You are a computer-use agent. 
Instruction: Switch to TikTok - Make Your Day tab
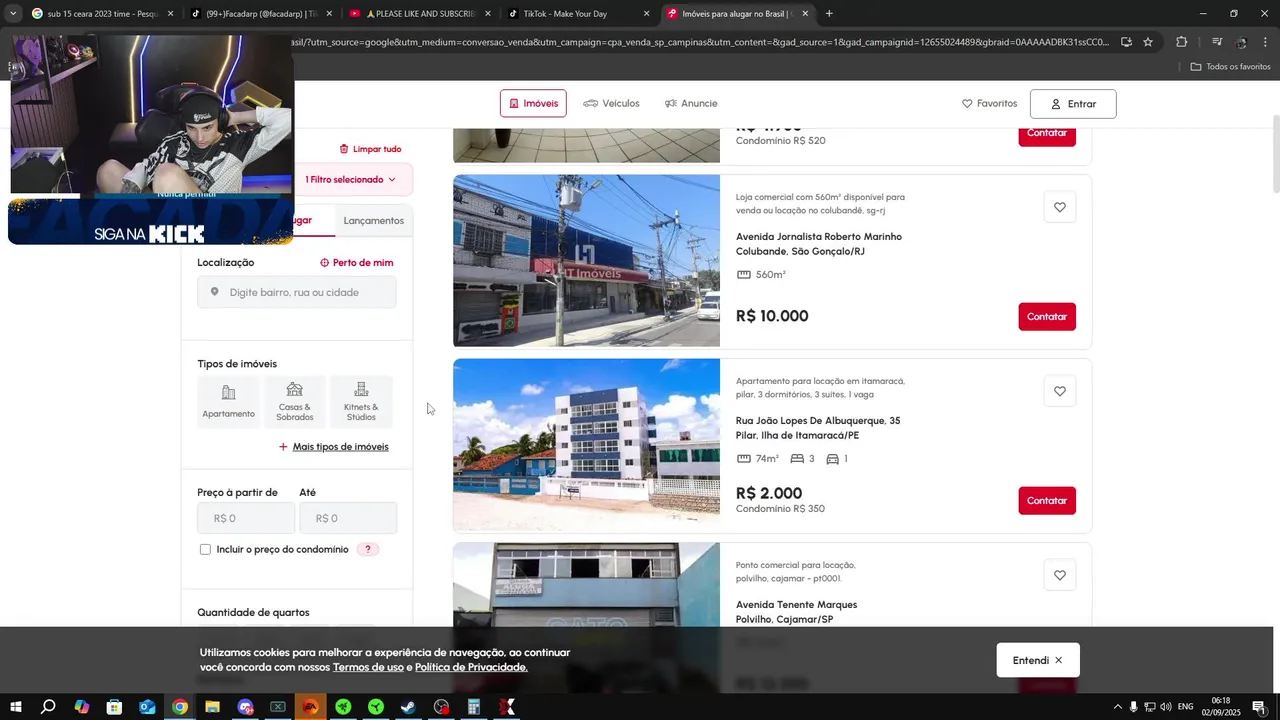[580, 14]
